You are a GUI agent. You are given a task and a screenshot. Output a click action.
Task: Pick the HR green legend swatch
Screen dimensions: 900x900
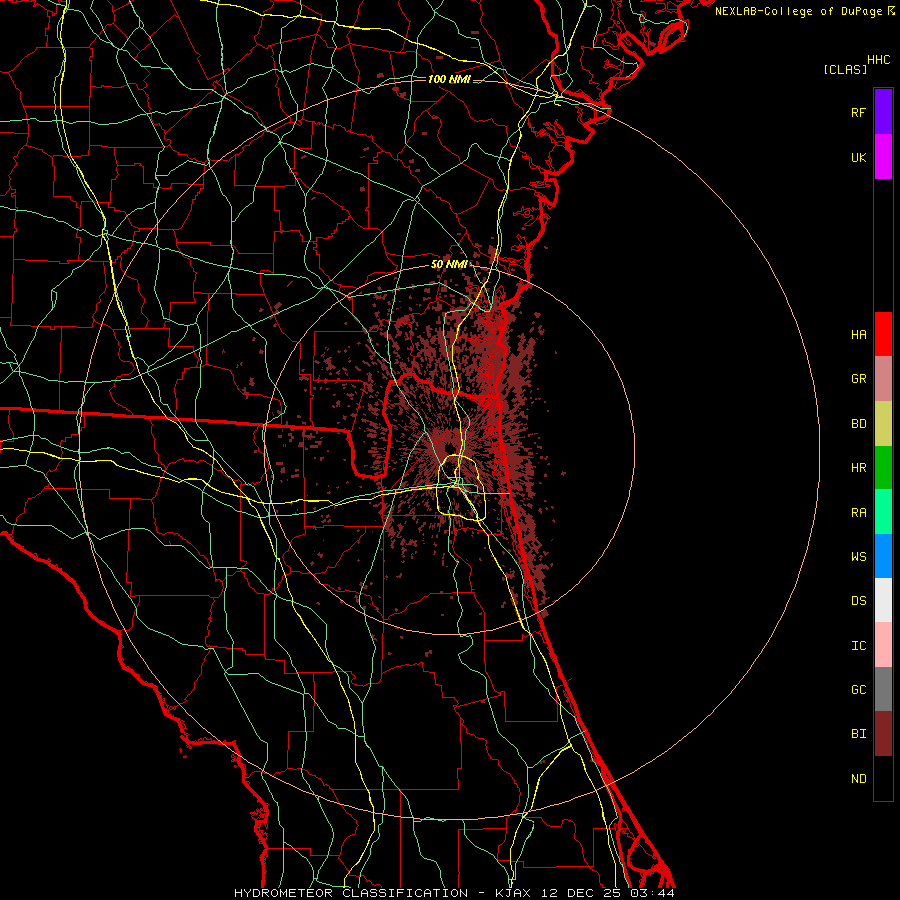click(883, 468)
